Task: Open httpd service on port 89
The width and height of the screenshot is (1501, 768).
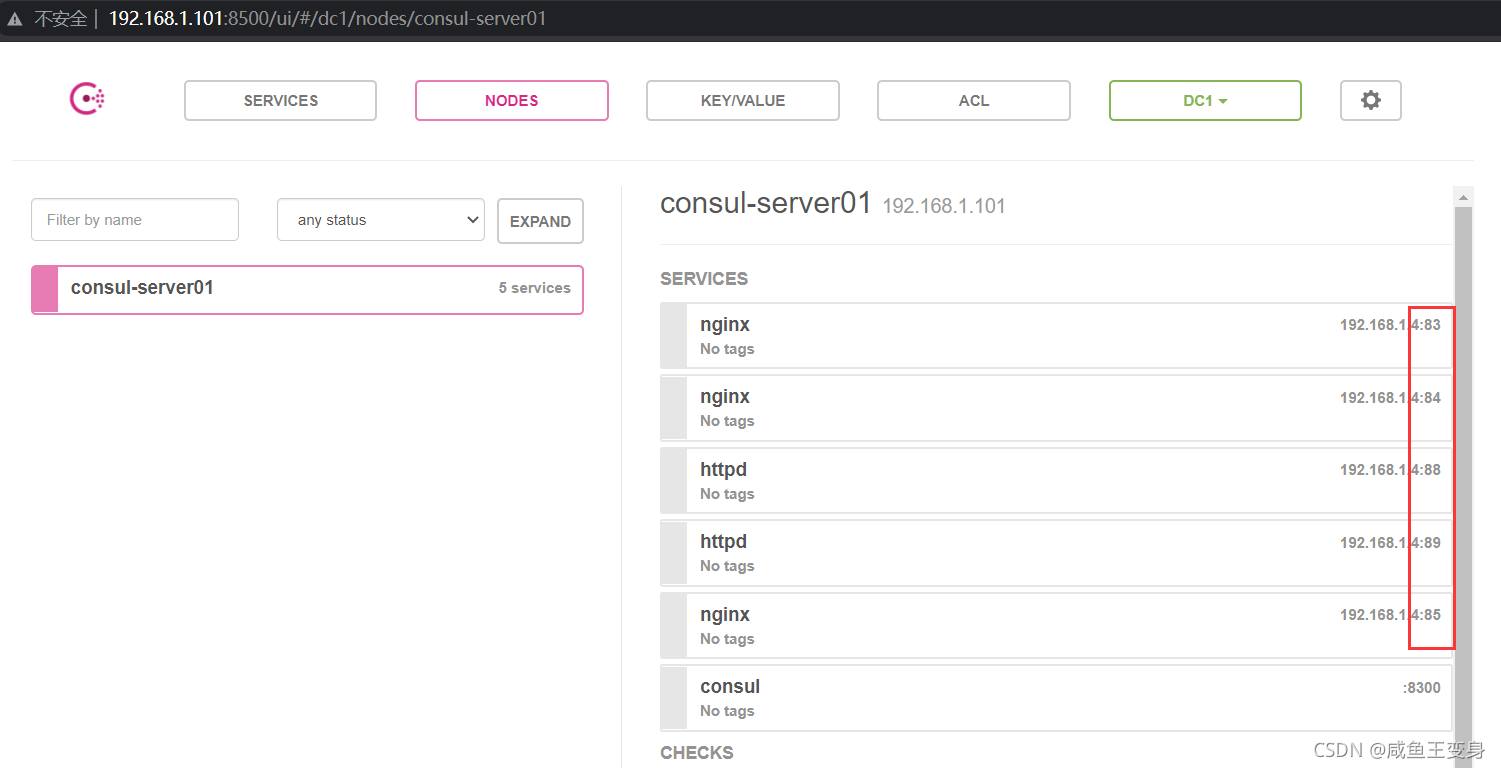Action: 1056,553
